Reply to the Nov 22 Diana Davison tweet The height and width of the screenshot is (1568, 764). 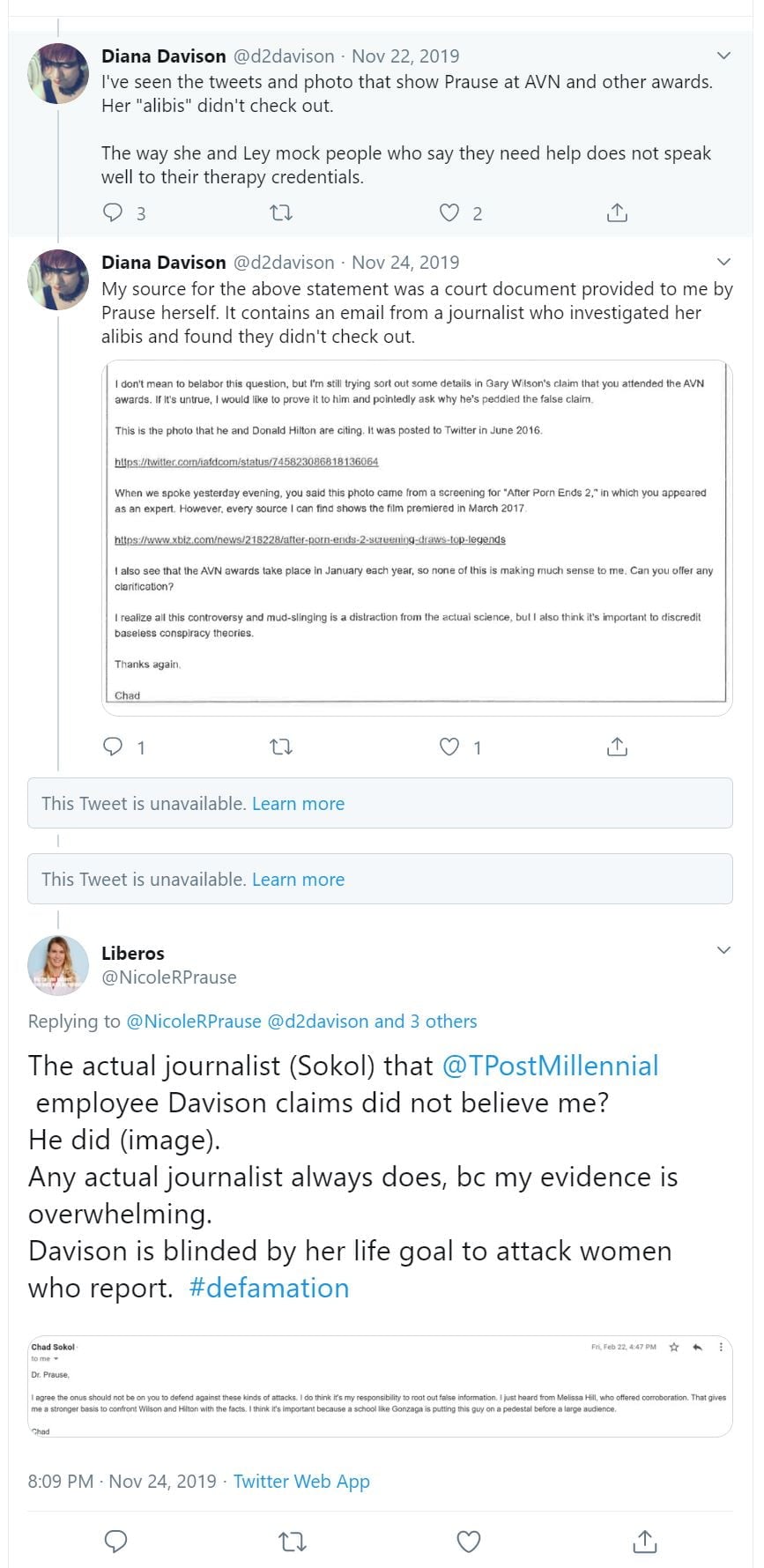(x=113, y=212)
